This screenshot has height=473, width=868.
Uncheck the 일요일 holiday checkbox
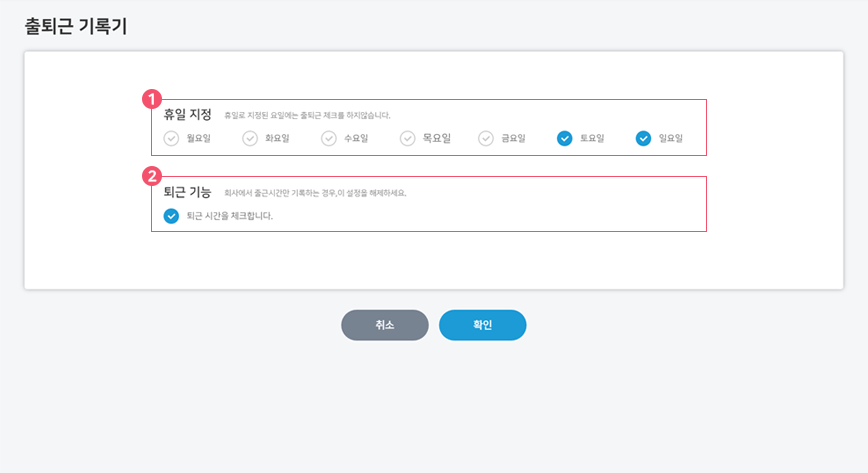(x=643, y=138)
